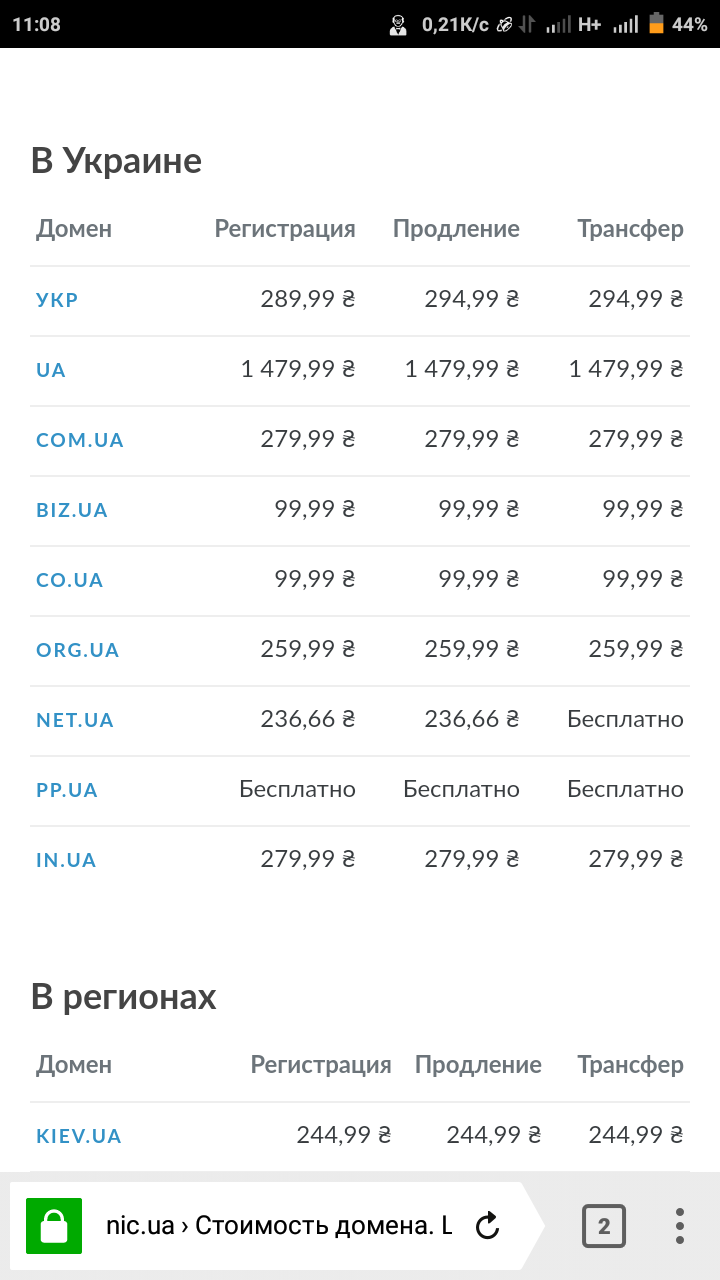This screenshot has height=1280, width=720.
Task: Open the BIZ.UA domain link
Action: click(72, 509)
